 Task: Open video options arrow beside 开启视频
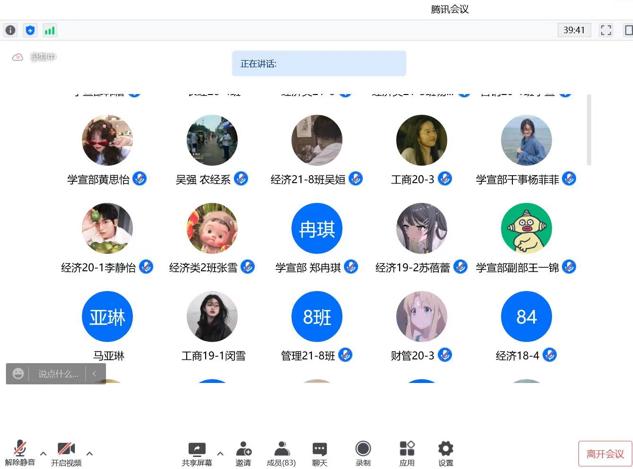click(89, 454)
